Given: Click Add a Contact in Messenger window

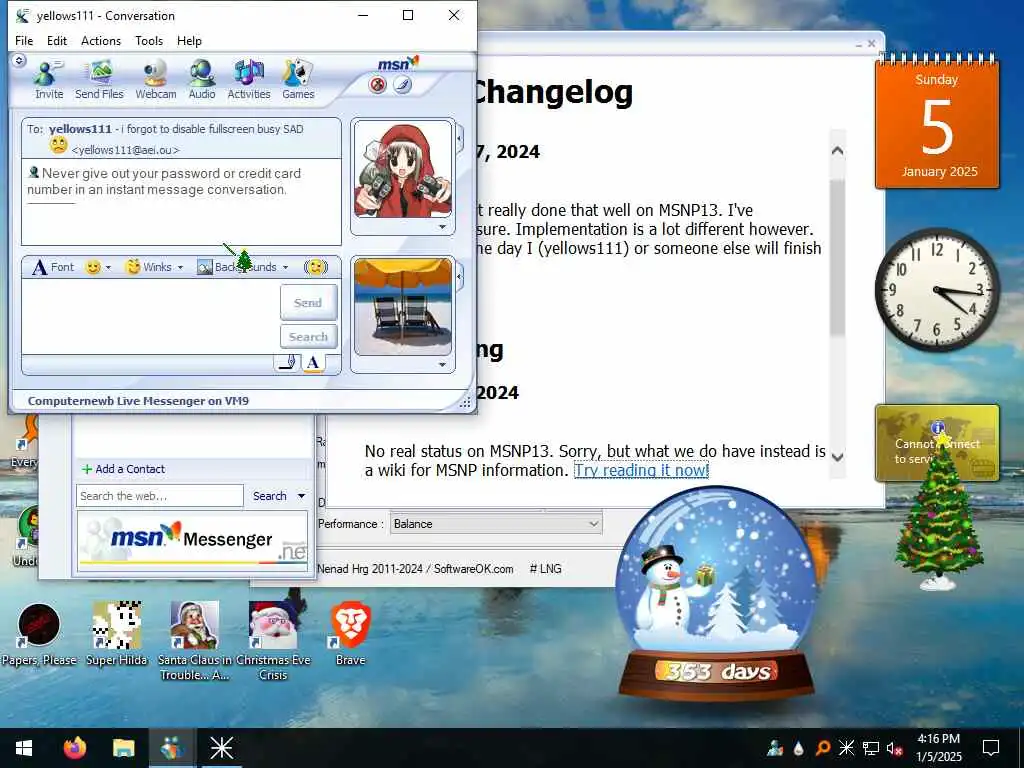Looking at the screenshot, I should click(x=123, y=469).
